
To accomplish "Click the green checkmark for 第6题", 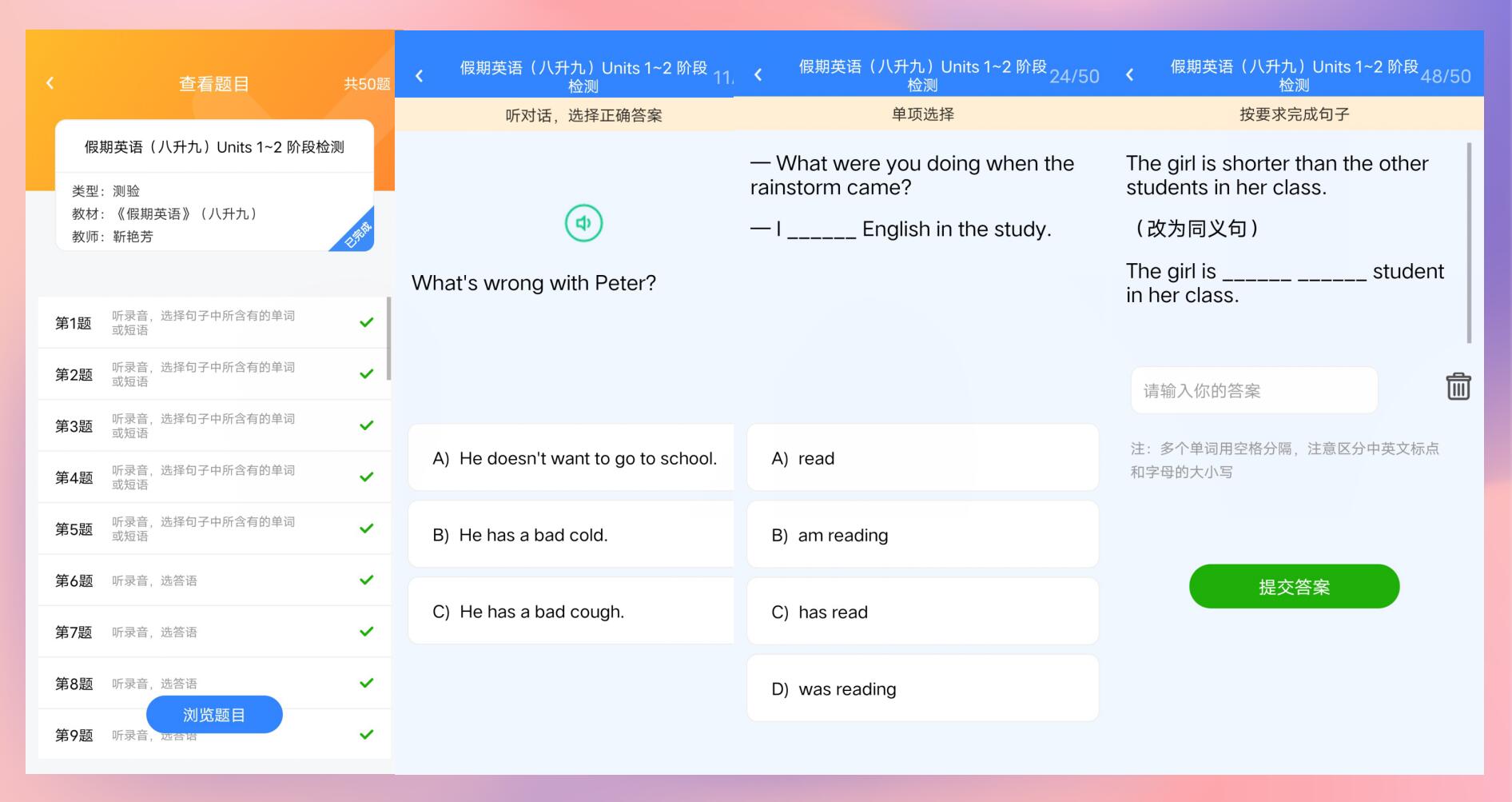I will 366,580.
